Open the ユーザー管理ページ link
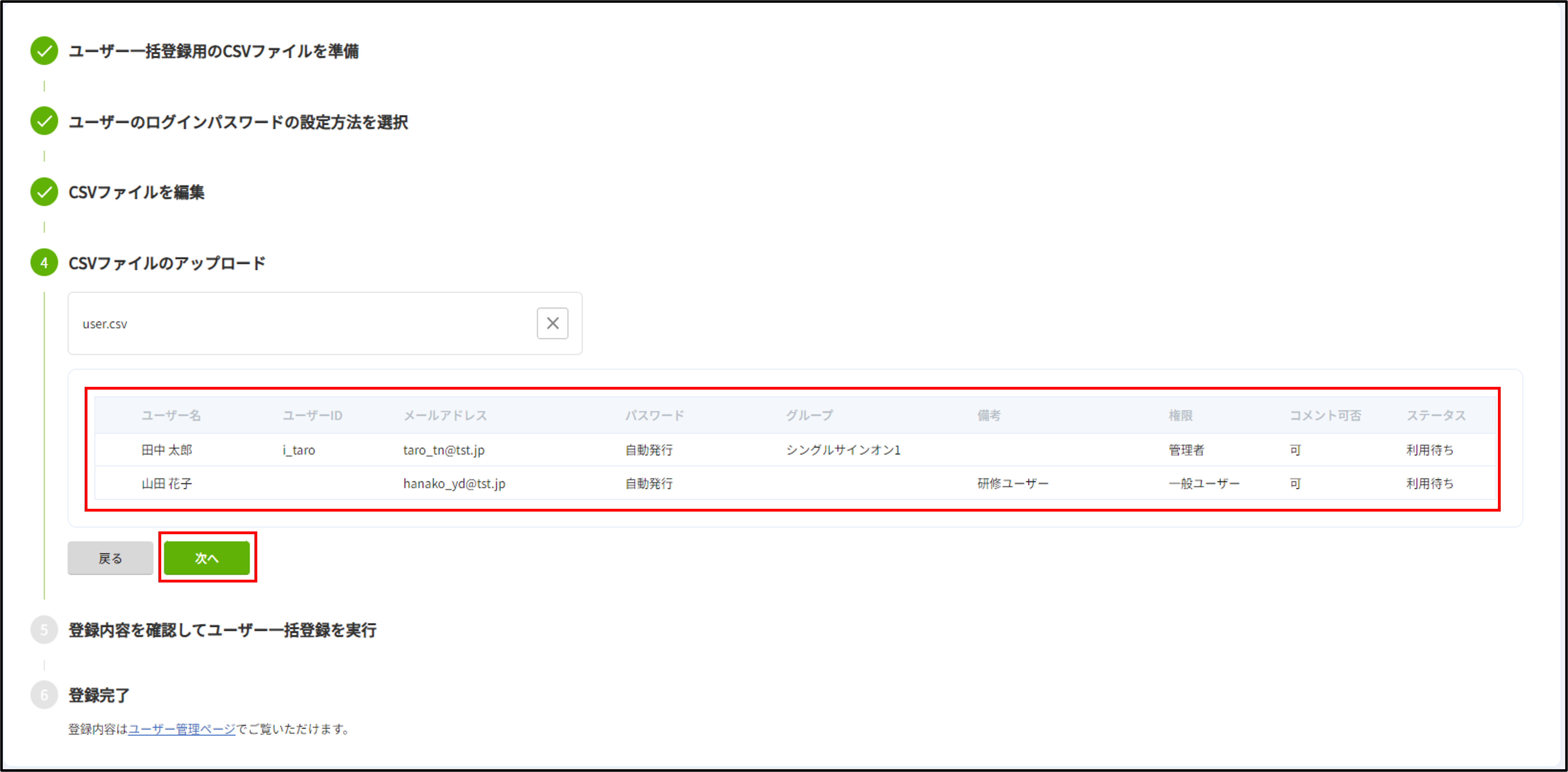Image resolution: width=1568 pixels, height=772 pixels. click(182, 729)
